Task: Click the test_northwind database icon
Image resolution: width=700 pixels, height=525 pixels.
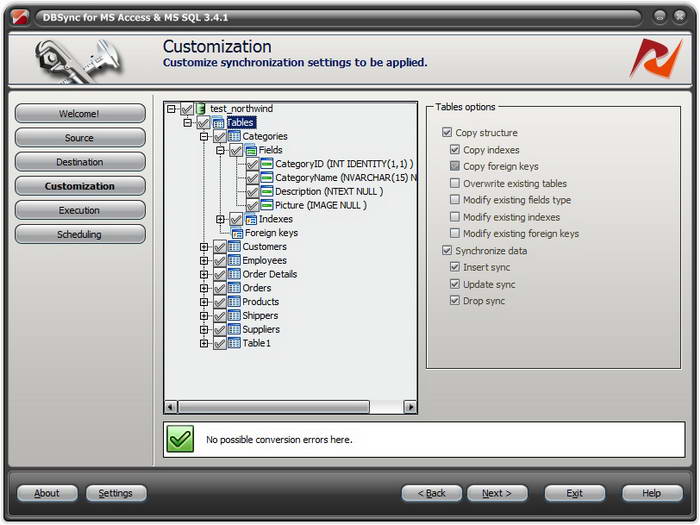Action: click(201, 108)
